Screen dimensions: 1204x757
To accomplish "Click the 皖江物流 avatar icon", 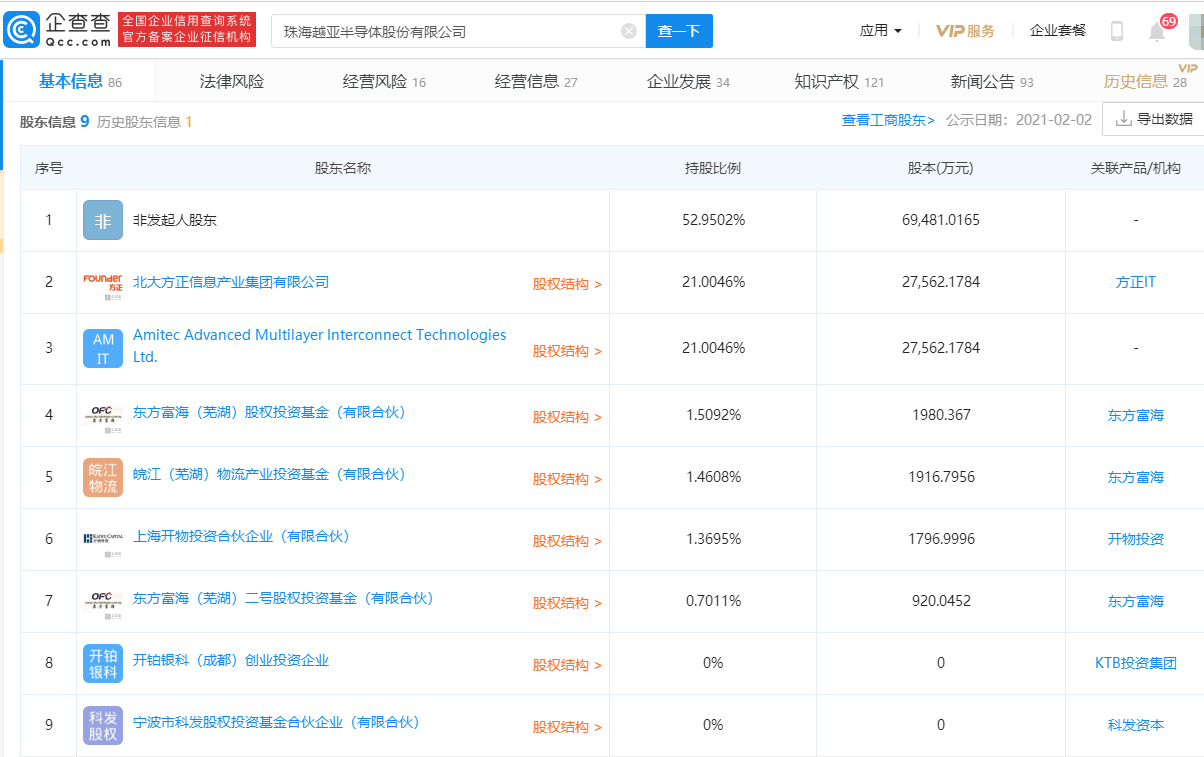I will coord(103,477).
